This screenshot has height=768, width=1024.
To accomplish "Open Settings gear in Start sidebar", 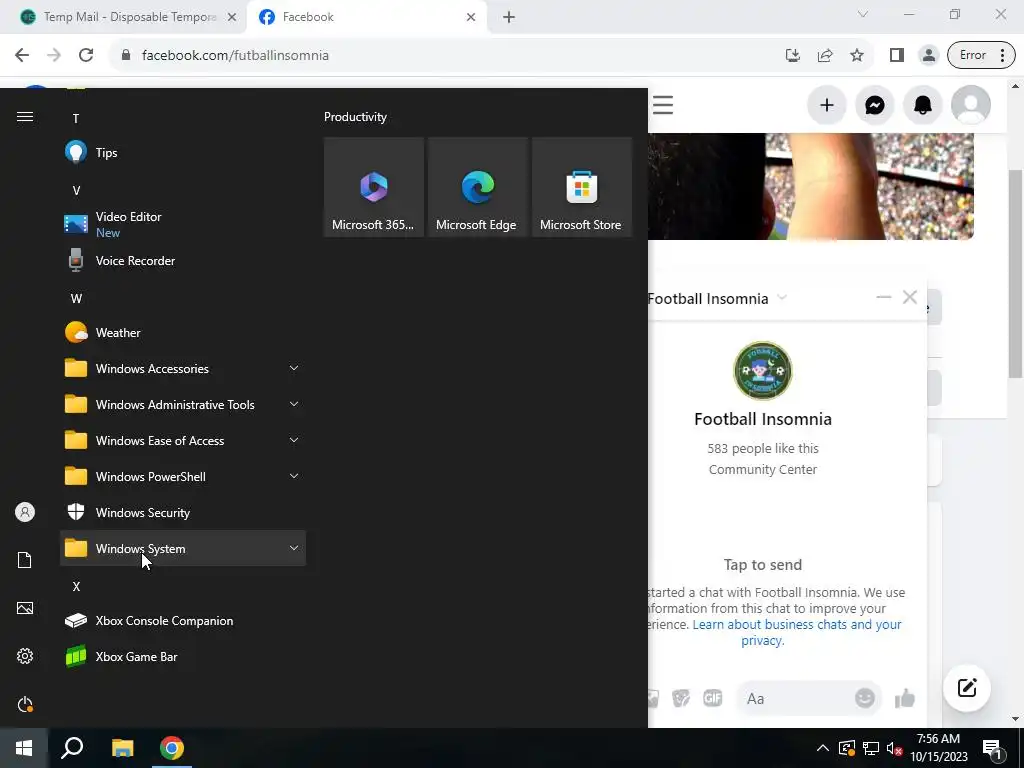I will tap(25, 656).
